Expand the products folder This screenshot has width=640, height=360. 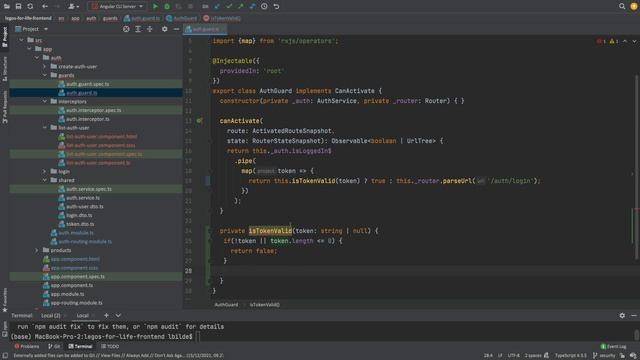pos(37,250)
